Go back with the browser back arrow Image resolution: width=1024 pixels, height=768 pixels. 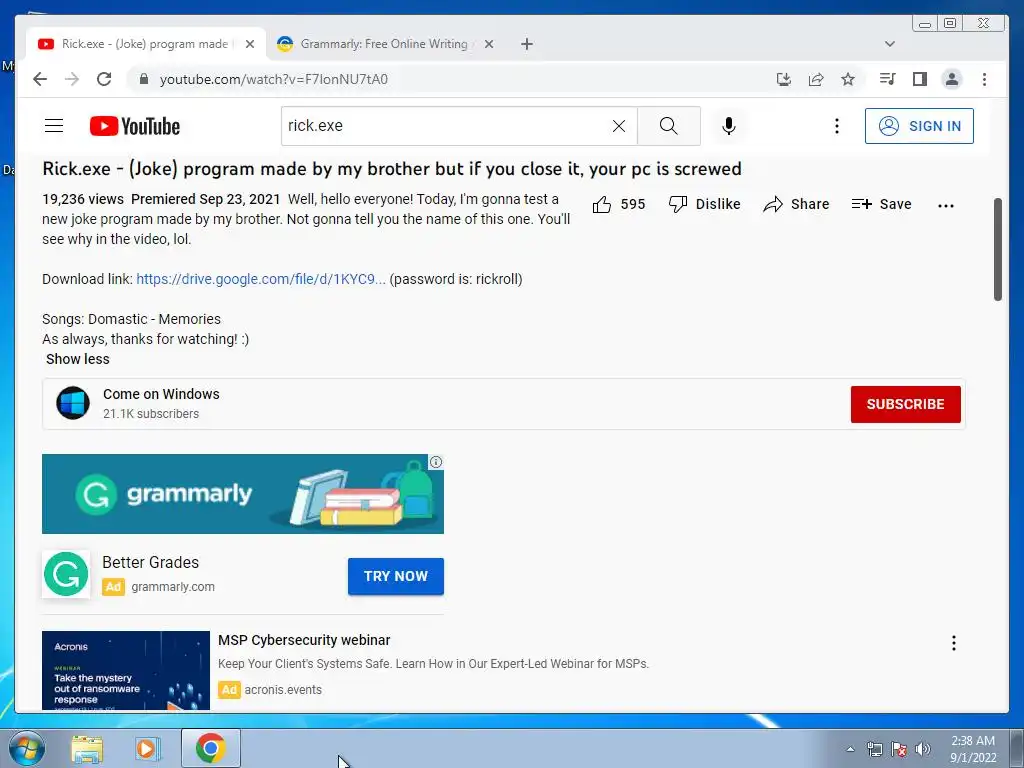tap(40, 80)
